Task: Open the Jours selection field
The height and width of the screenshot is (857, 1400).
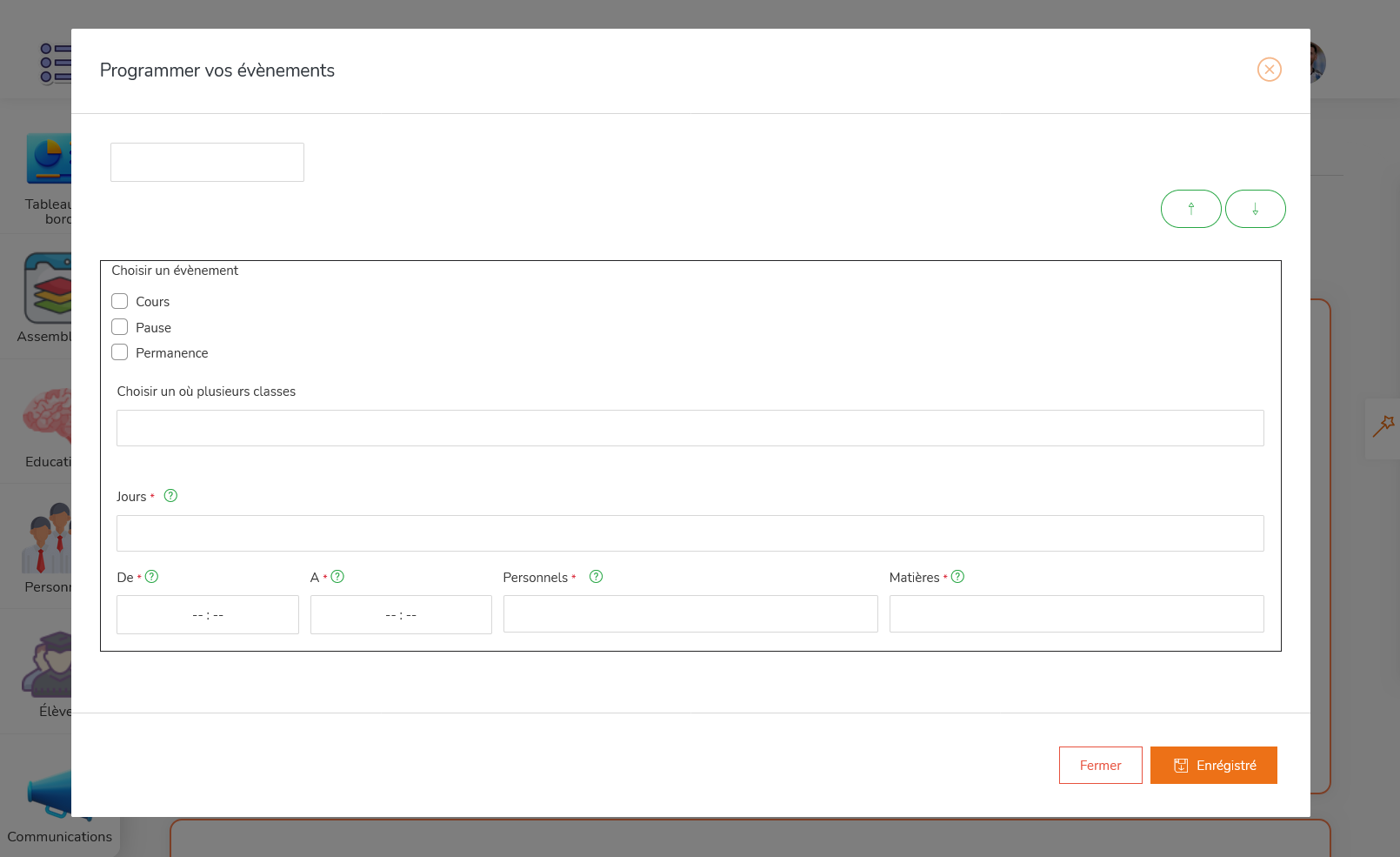Action: pos(690,532)
